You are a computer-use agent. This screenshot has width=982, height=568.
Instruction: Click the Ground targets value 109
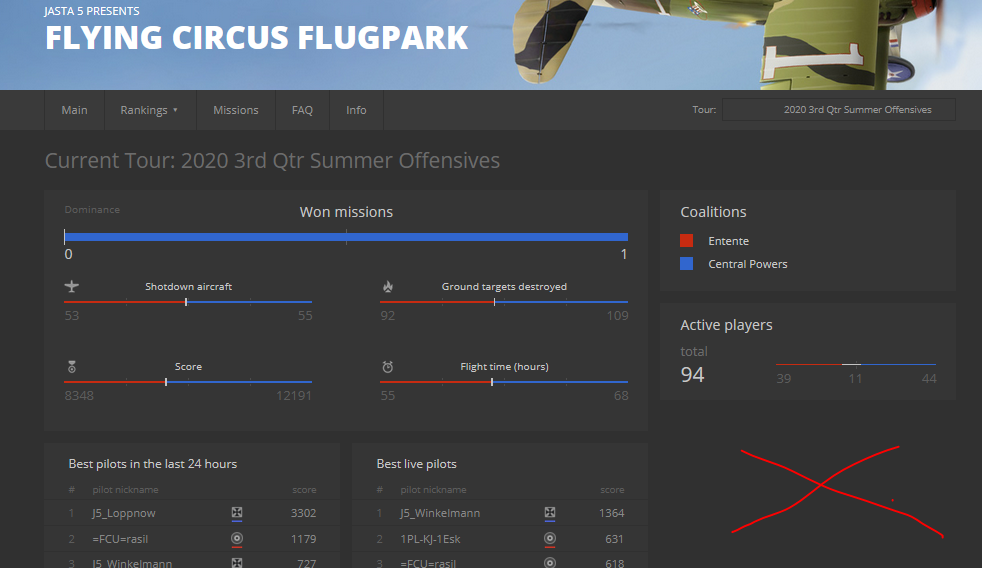[617, 316]
